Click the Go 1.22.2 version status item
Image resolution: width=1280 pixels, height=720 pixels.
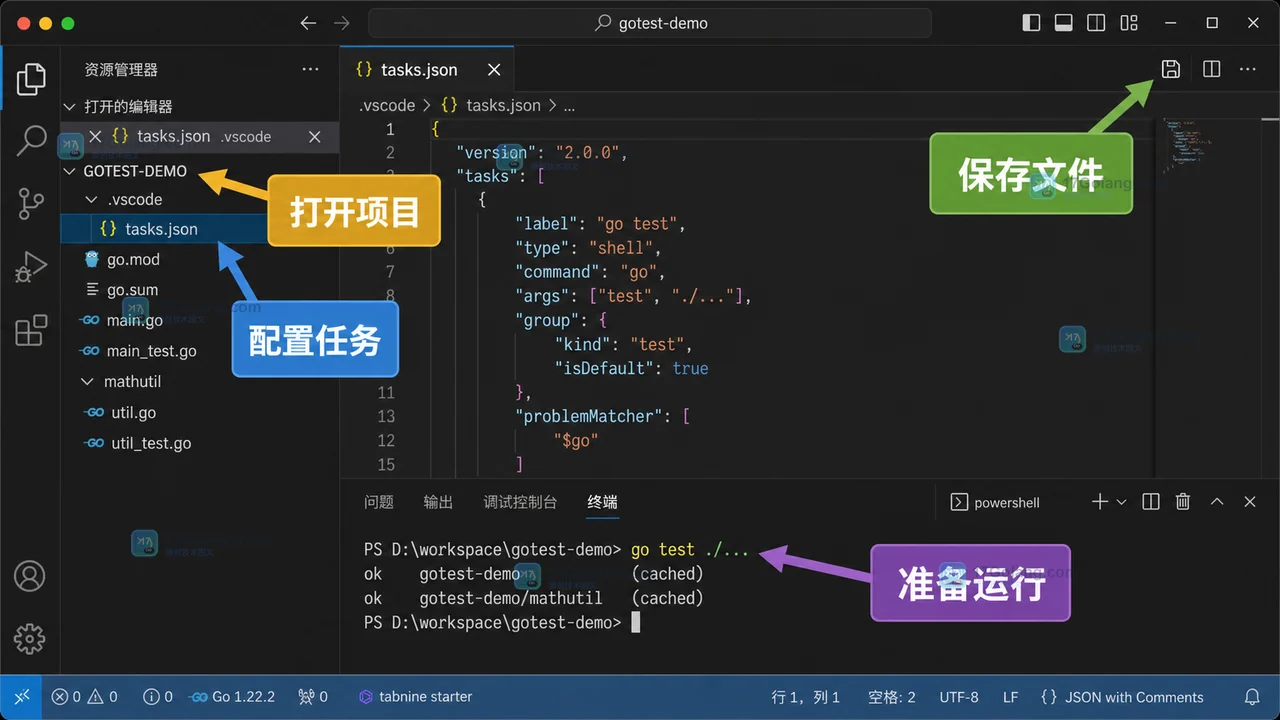click(232, 697)
